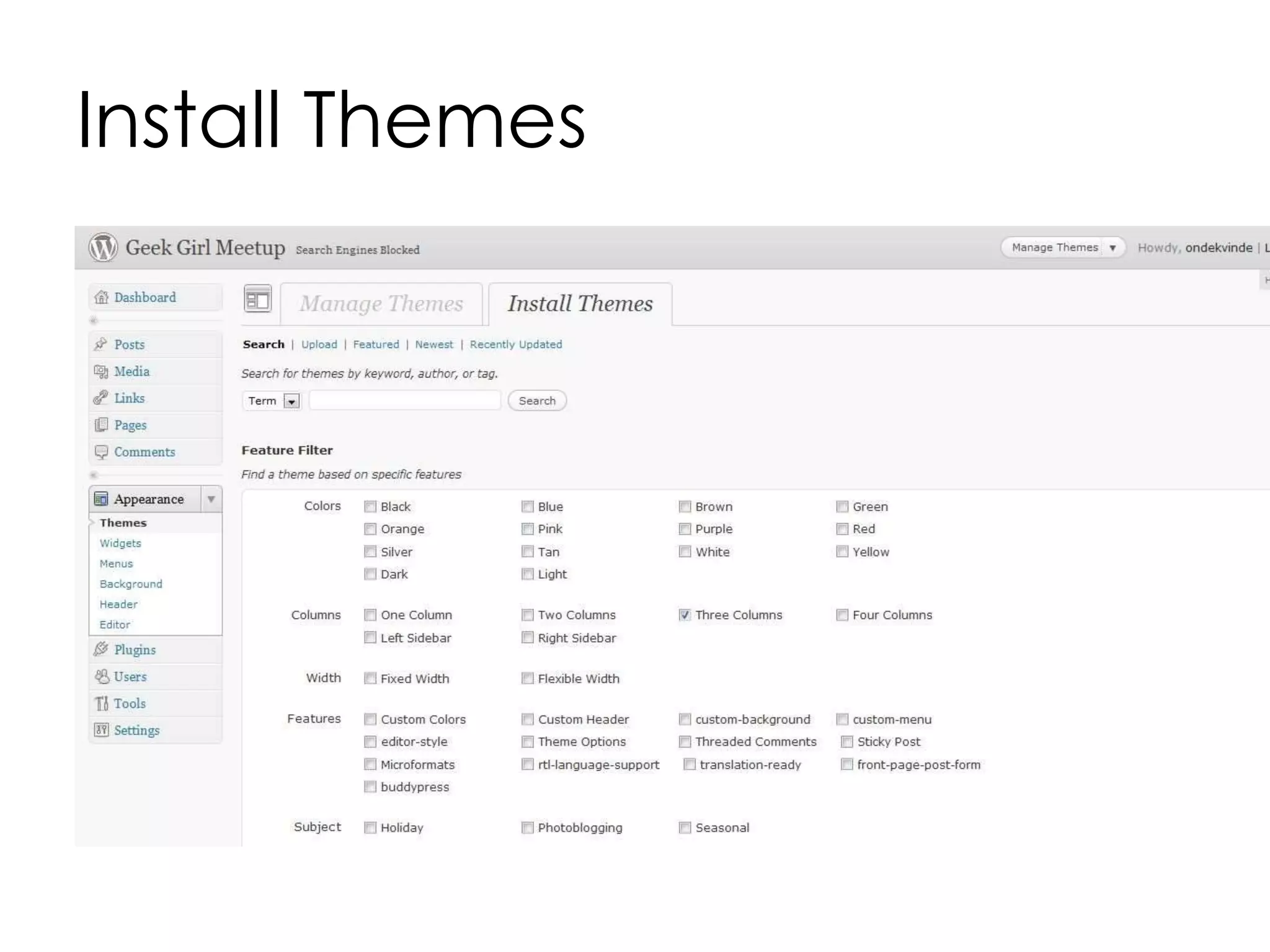1270x952 pixels.
Task: Click the Search Engines Blocked notice
Action: pos(357,250)
